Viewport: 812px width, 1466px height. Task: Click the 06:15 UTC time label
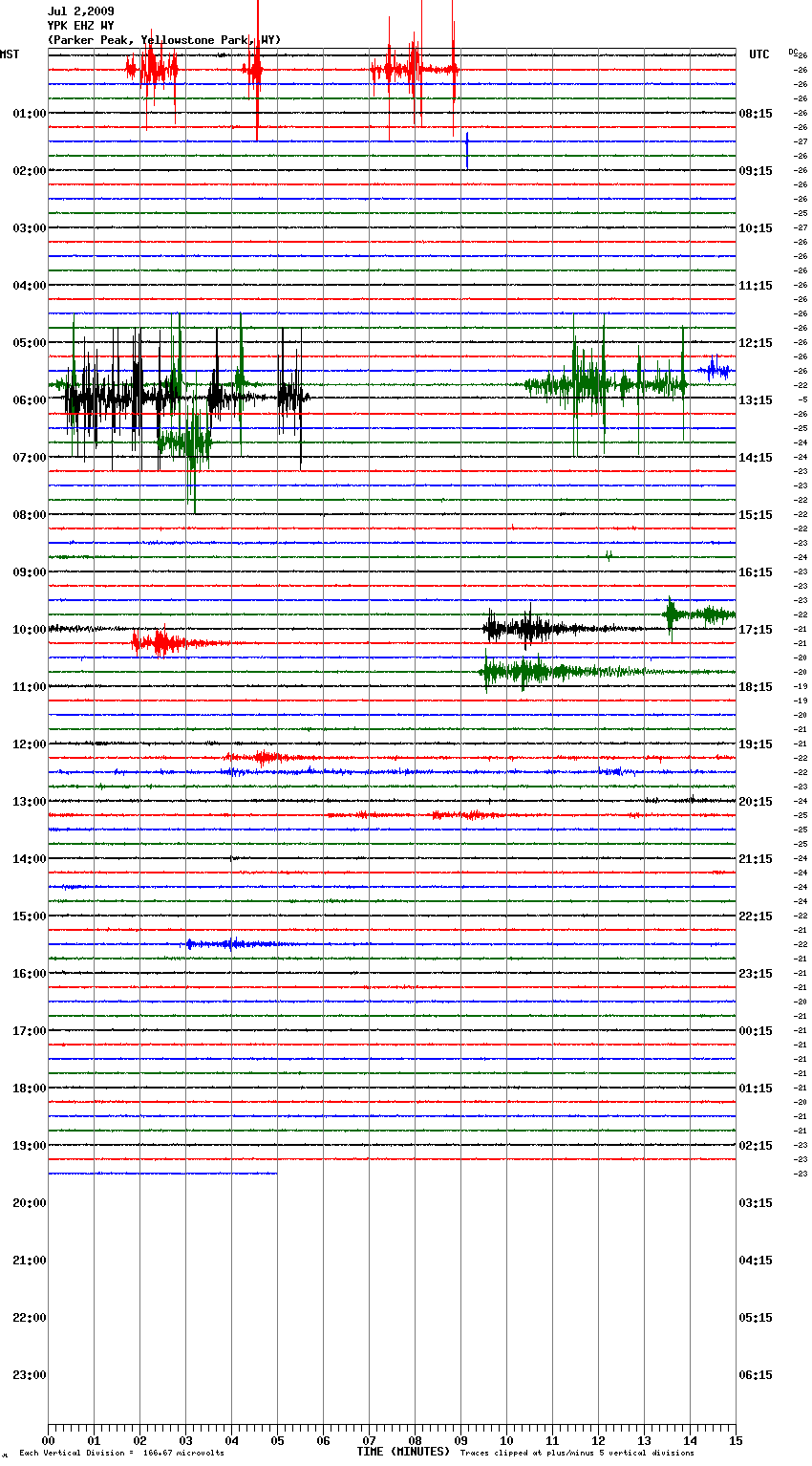tap(756, 1375)
